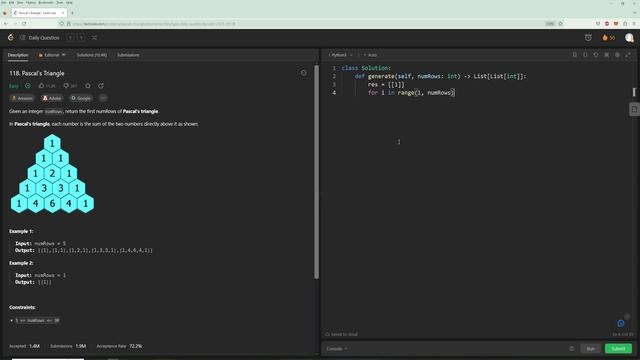640x360 pixels.
Task: Click the blue assistant icon in editor
Action: click(621, 323)
